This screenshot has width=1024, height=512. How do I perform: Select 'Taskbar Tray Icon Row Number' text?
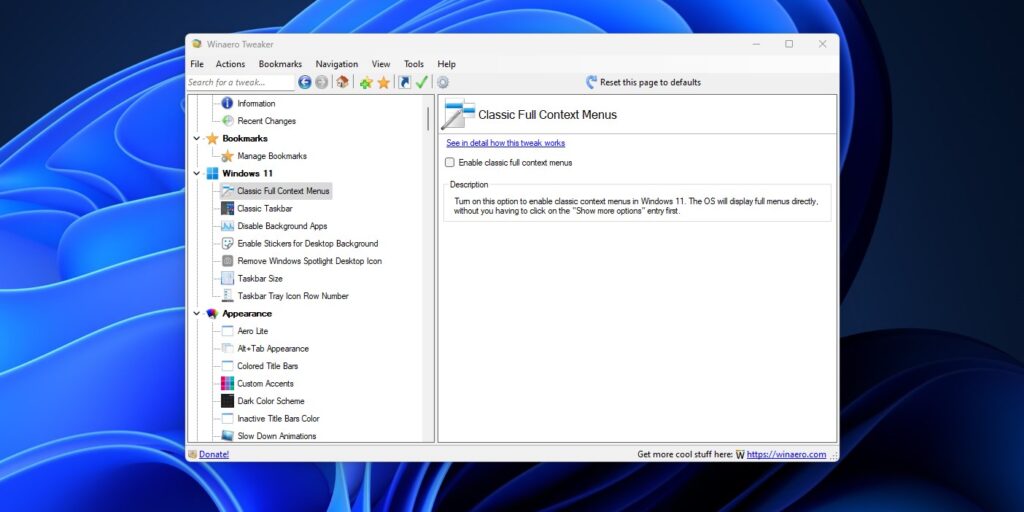coord(293,296)
